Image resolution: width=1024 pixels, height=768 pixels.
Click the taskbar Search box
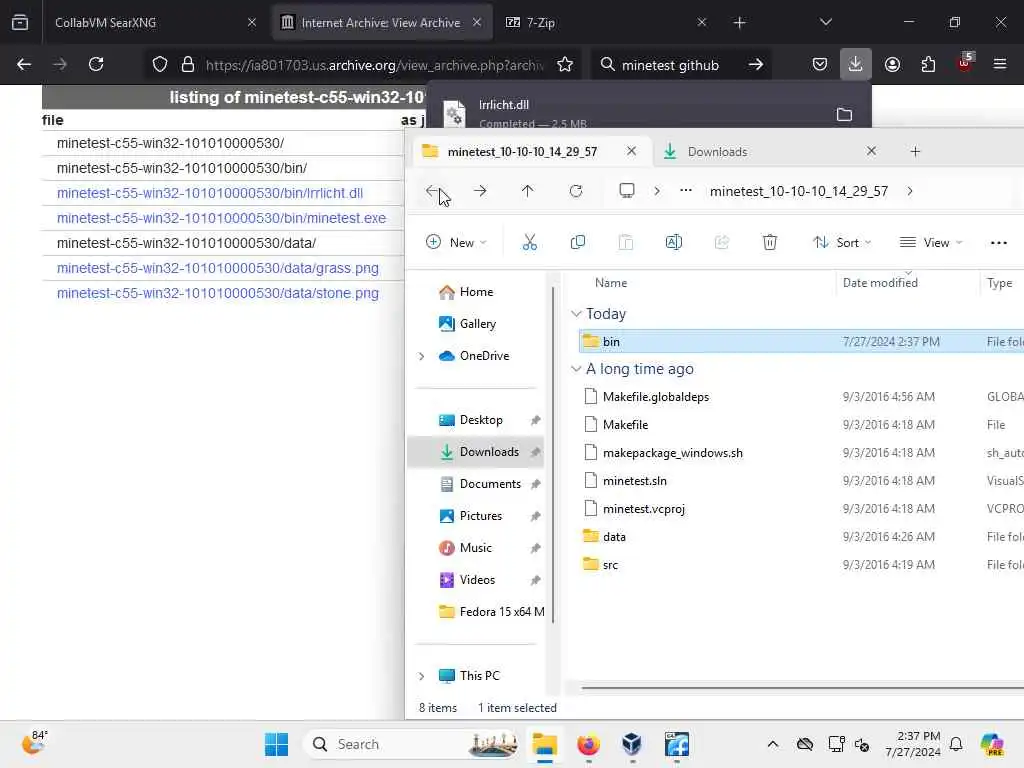(413, 744)
